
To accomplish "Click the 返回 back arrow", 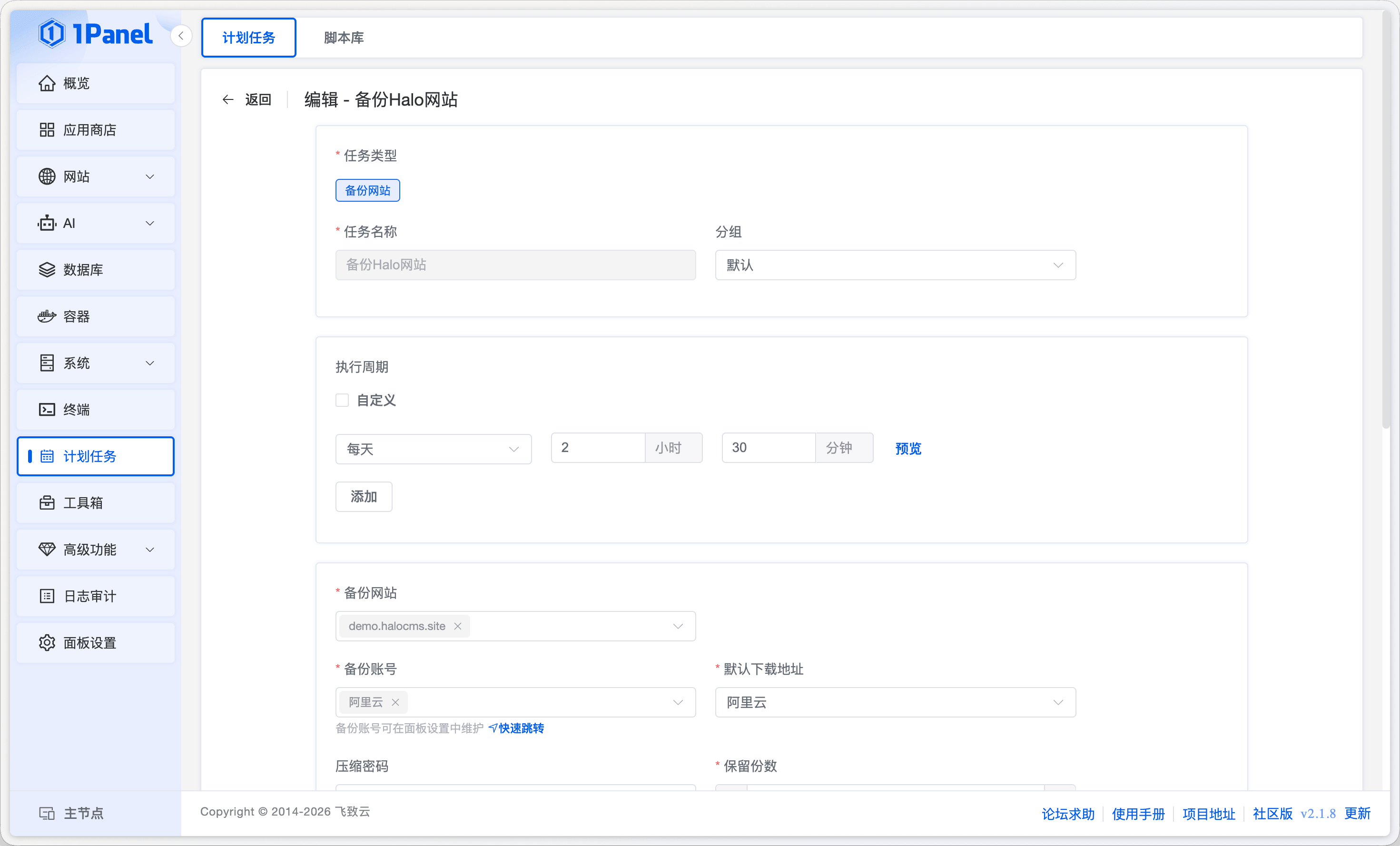I will [228, 100].
